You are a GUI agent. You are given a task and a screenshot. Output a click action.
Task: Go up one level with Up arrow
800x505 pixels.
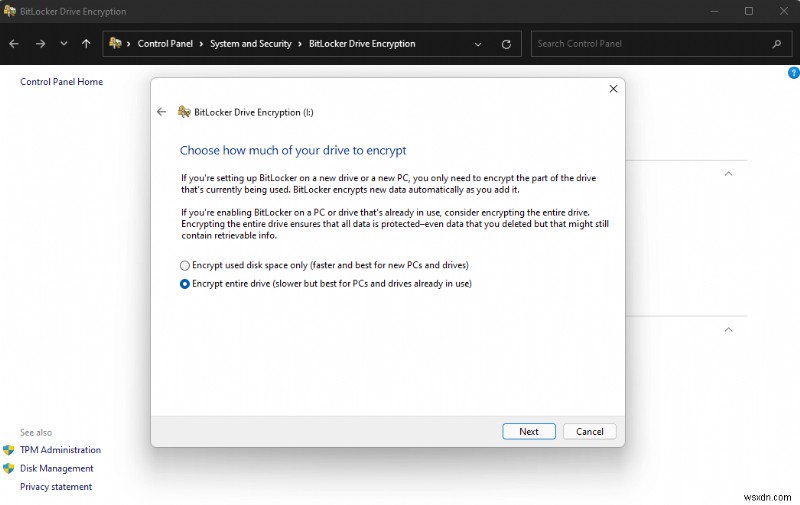point(86,44)
